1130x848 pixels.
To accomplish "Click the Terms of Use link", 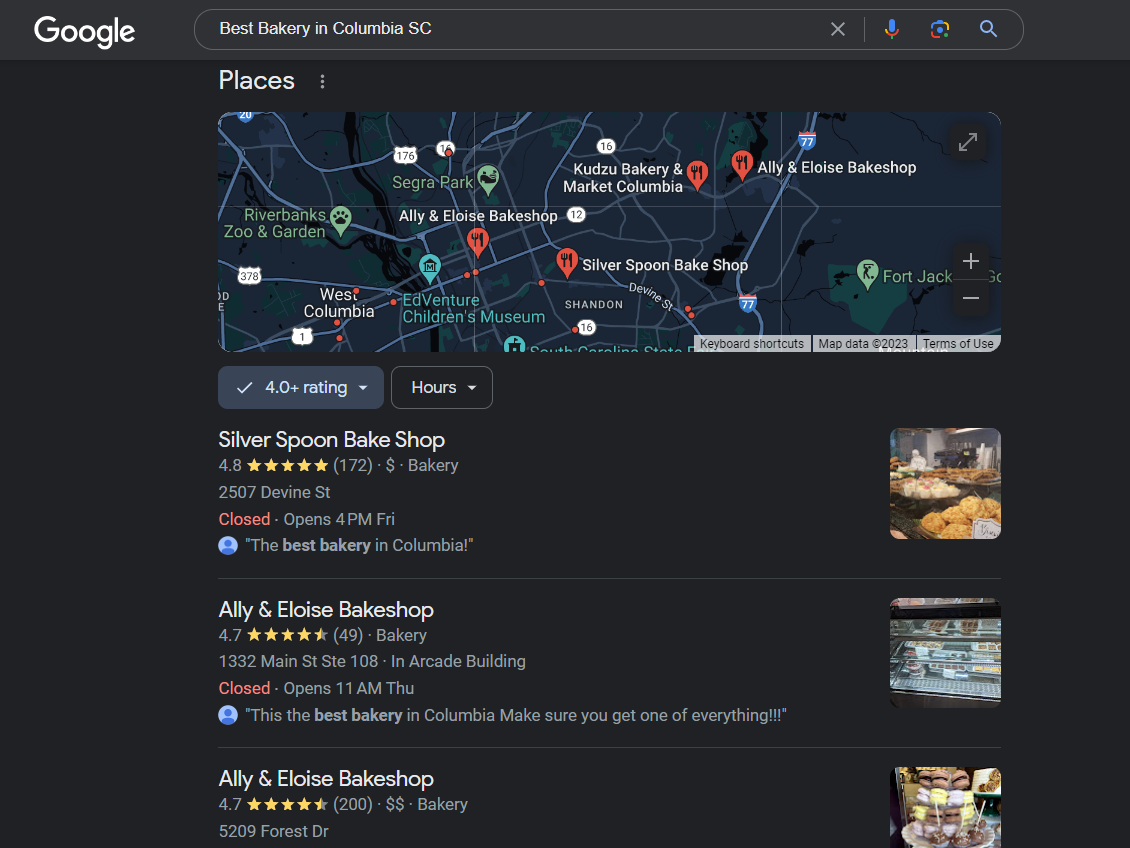I will 957,343.
